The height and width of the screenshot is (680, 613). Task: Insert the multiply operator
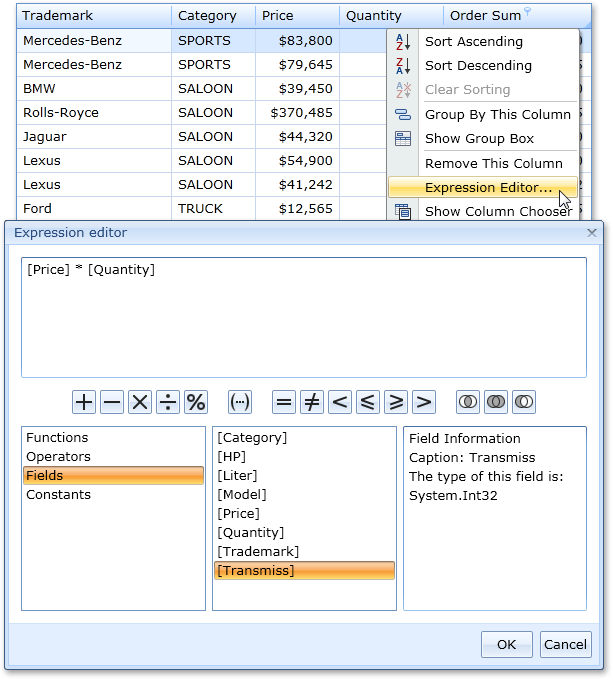[140, 402]
